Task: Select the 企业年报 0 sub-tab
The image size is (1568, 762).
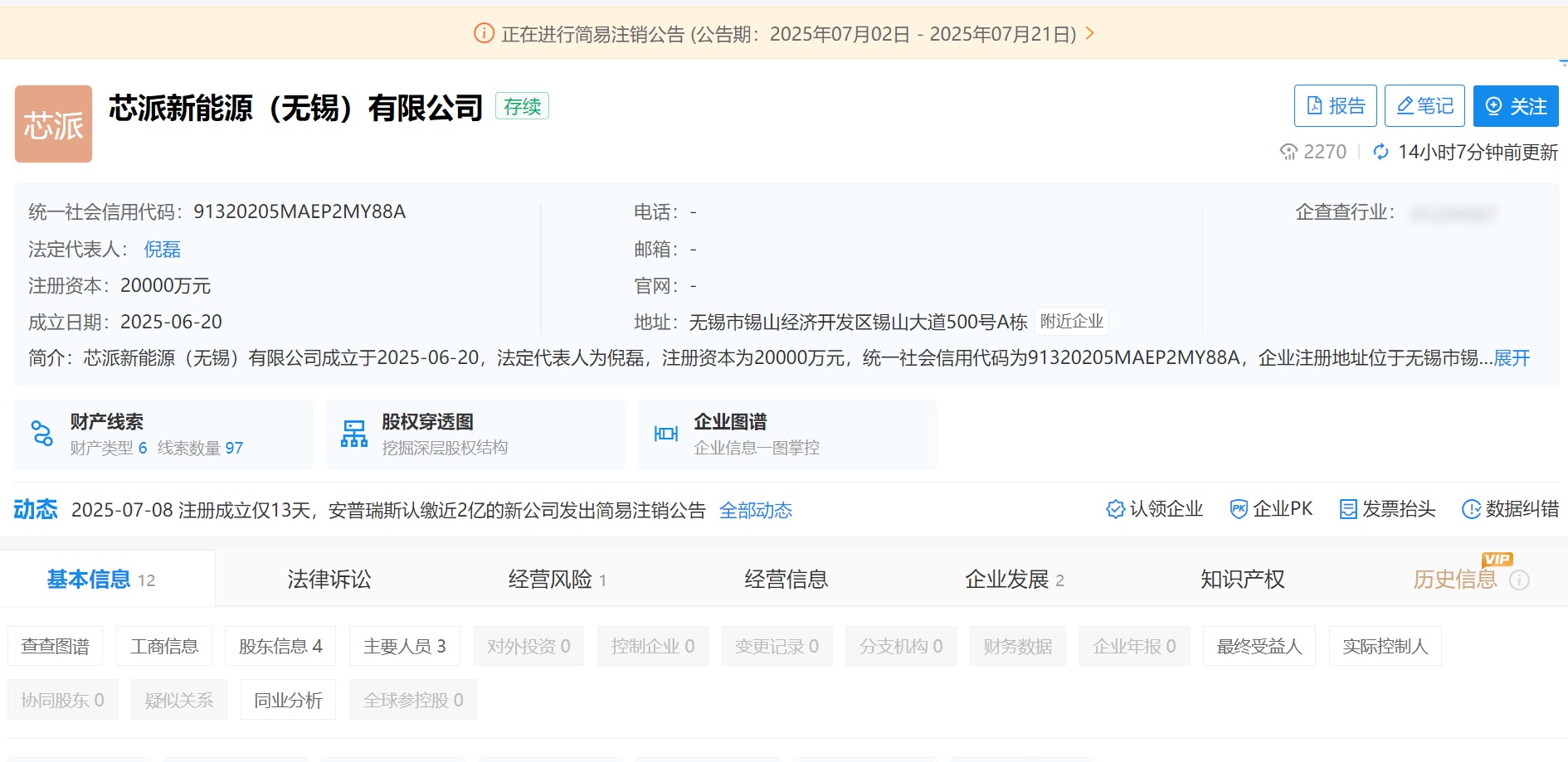Action: coord(1134,646)
